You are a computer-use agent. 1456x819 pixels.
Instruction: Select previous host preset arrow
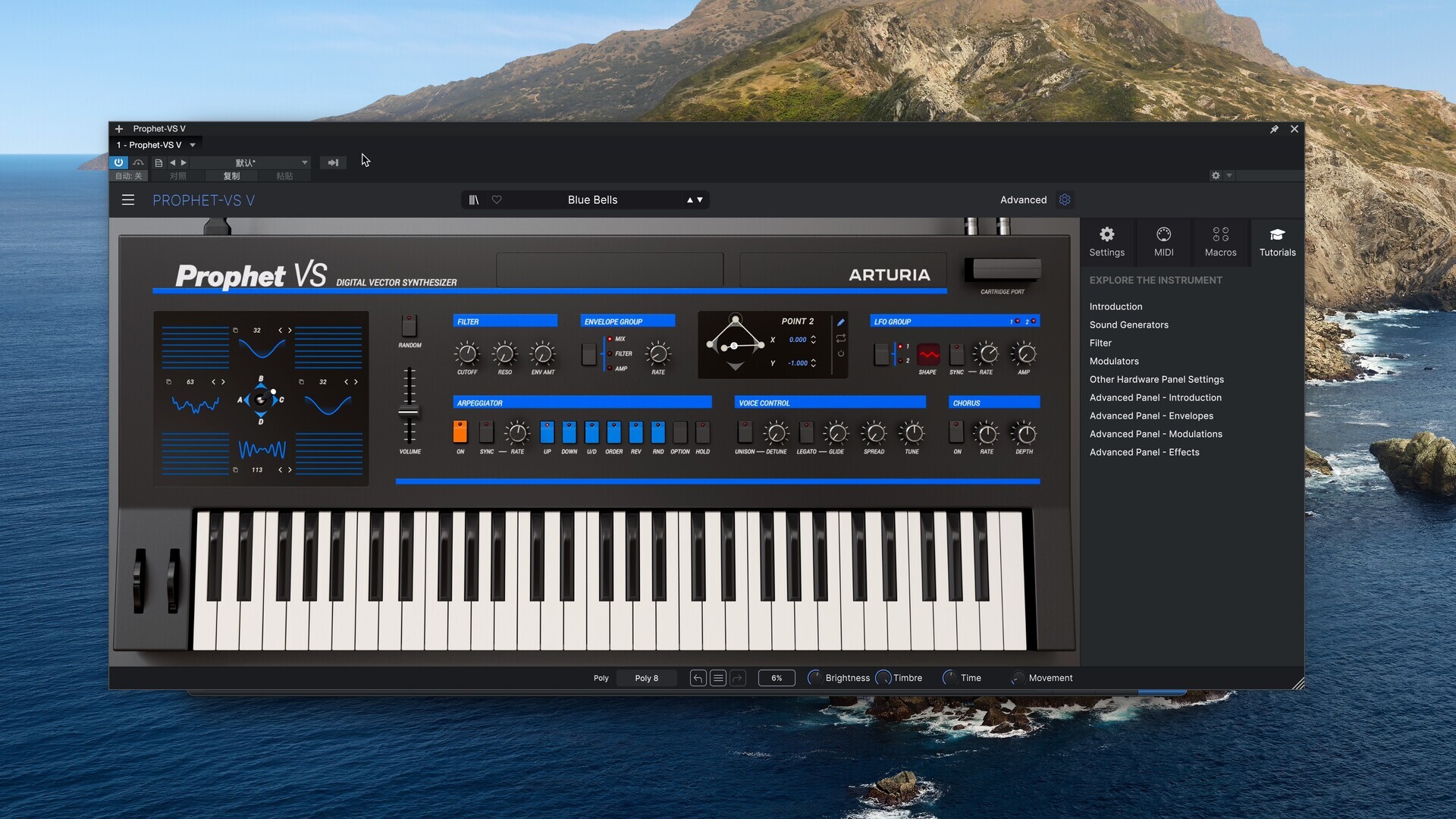(x=173, y=162)
